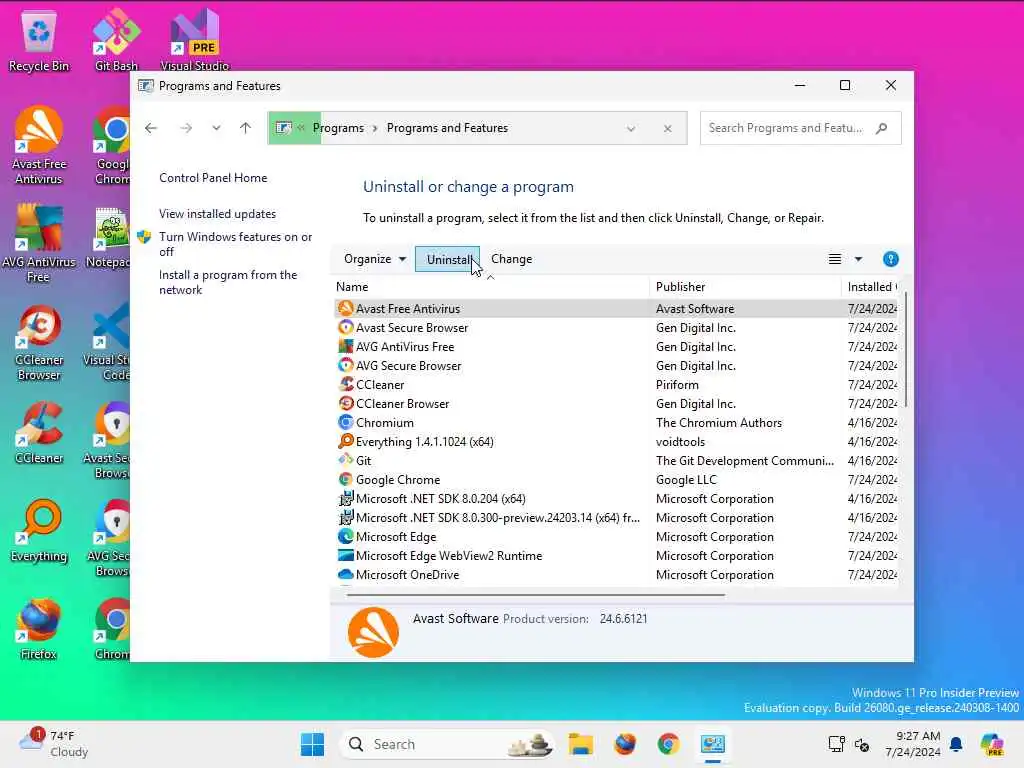Open the notification bell in system tray
This screenshot has height=768, width=1024.
click(x=956, y=744)
